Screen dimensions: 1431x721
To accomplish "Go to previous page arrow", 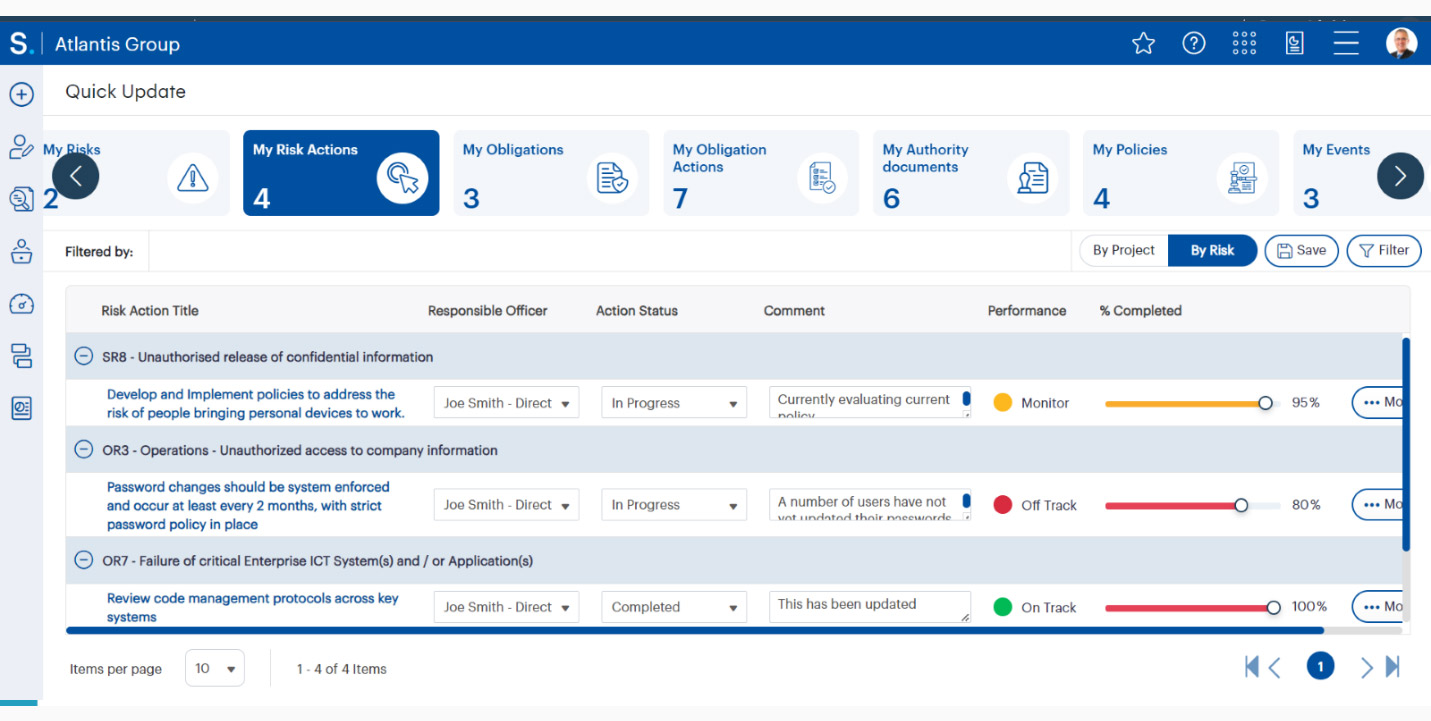I will [1275, 667].
